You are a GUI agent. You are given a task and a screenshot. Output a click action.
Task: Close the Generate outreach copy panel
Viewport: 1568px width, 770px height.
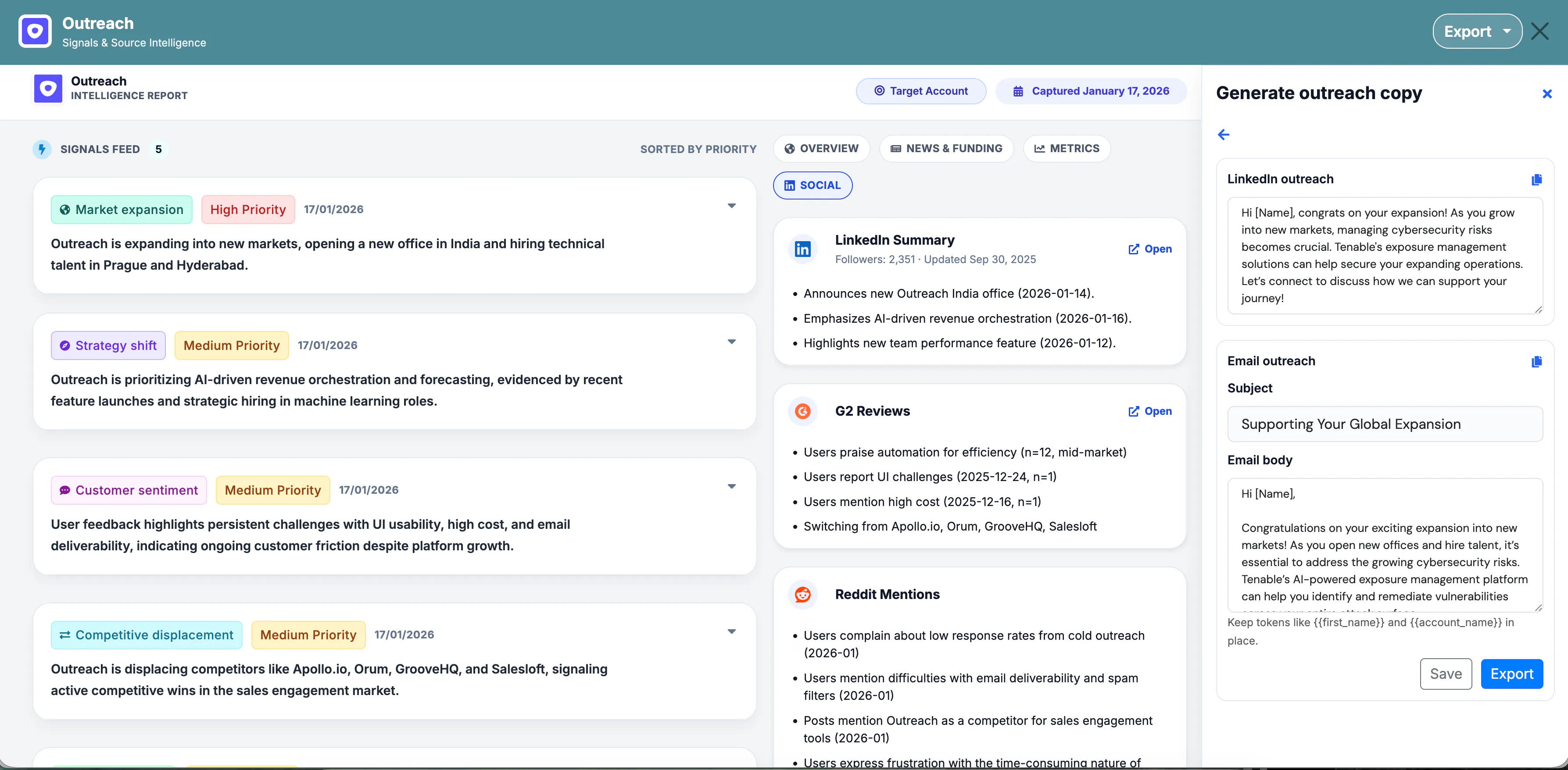(x=1547, y=94)
